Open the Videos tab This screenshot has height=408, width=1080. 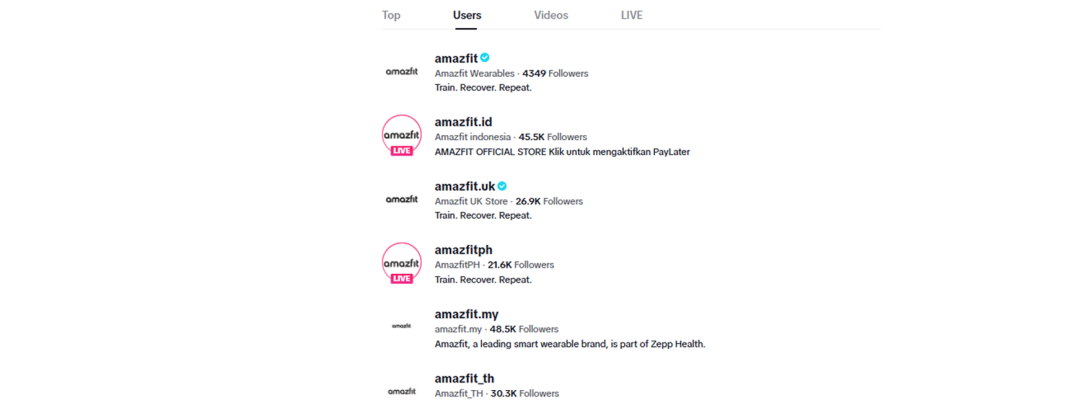click(551, 15)
